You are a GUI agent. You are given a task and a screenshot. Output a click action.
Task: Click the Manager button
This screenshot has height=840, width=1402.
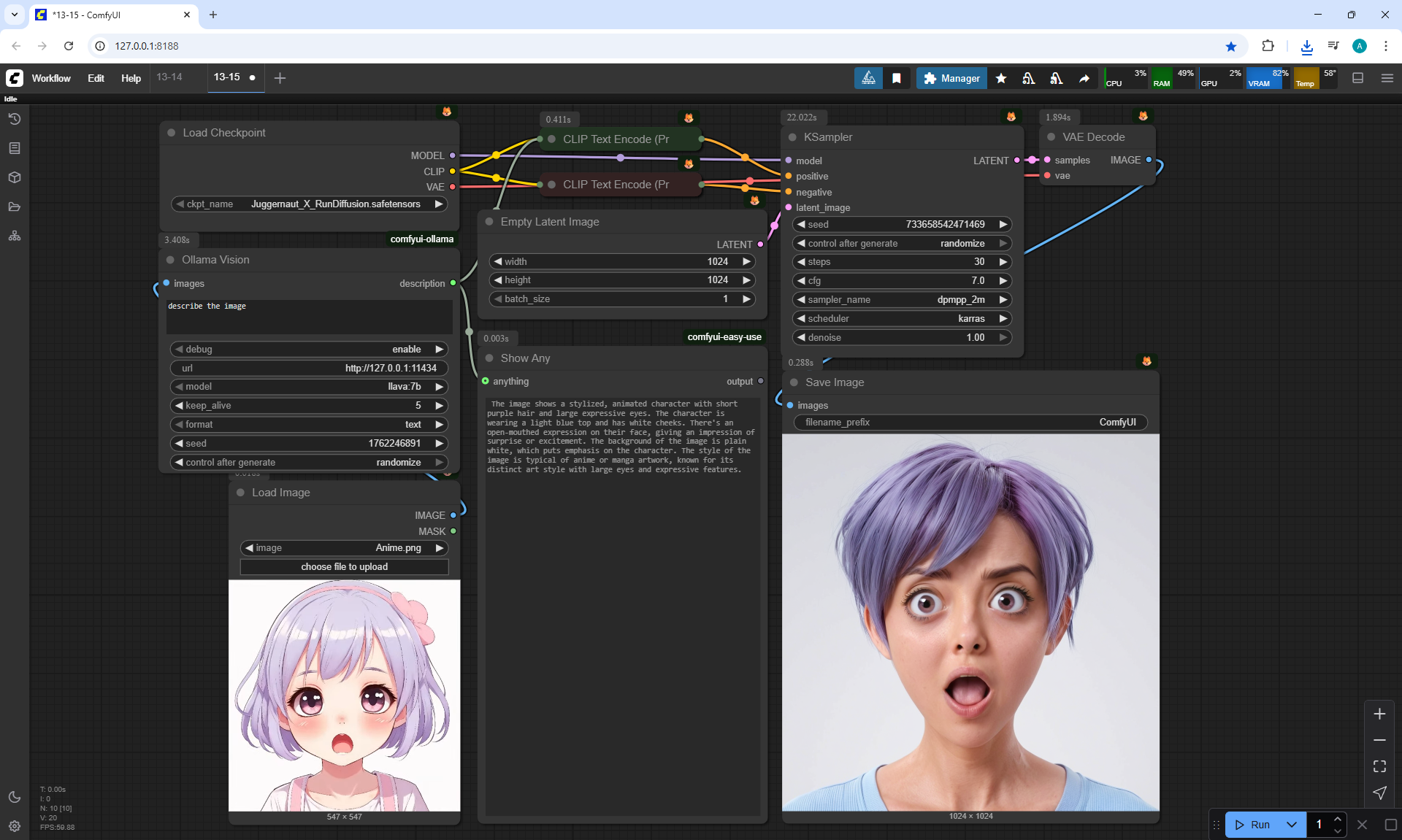point(951,78)
